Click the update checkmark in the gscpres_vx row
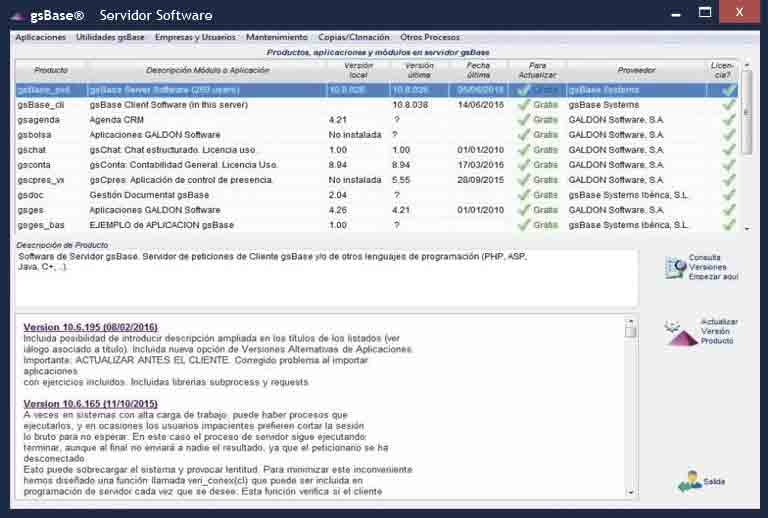The image size is (768, 518). coord(524,180)
